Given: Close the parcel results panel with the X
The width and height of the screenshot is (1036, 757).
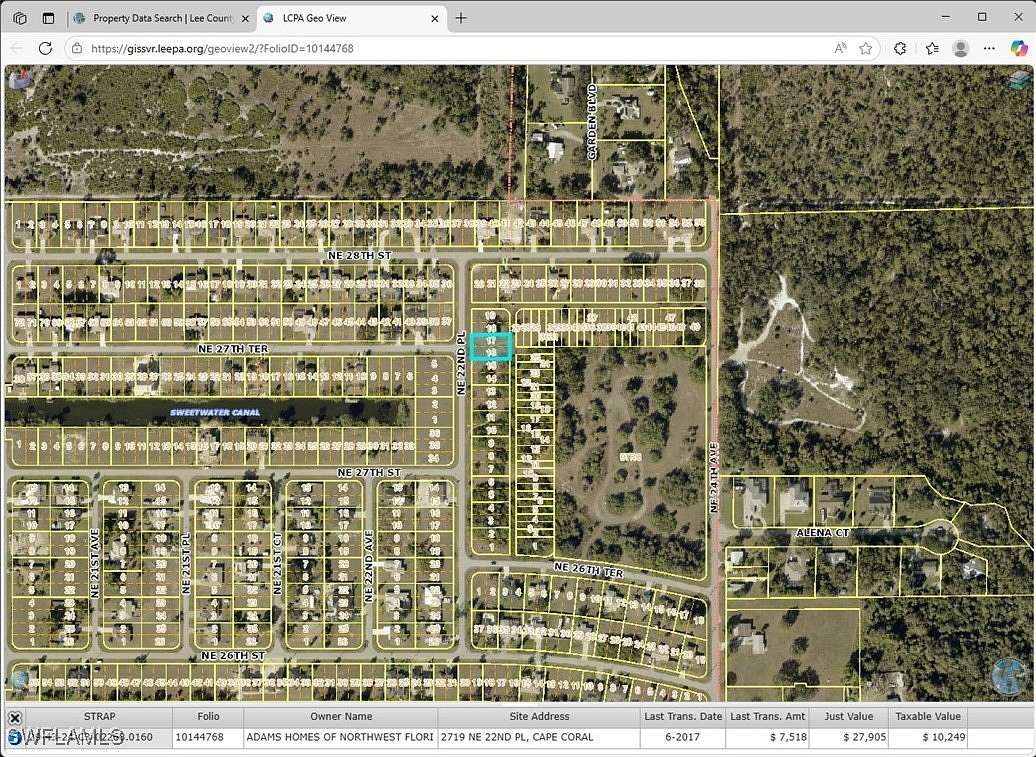Looking at the screenshot, I should 15,717.
